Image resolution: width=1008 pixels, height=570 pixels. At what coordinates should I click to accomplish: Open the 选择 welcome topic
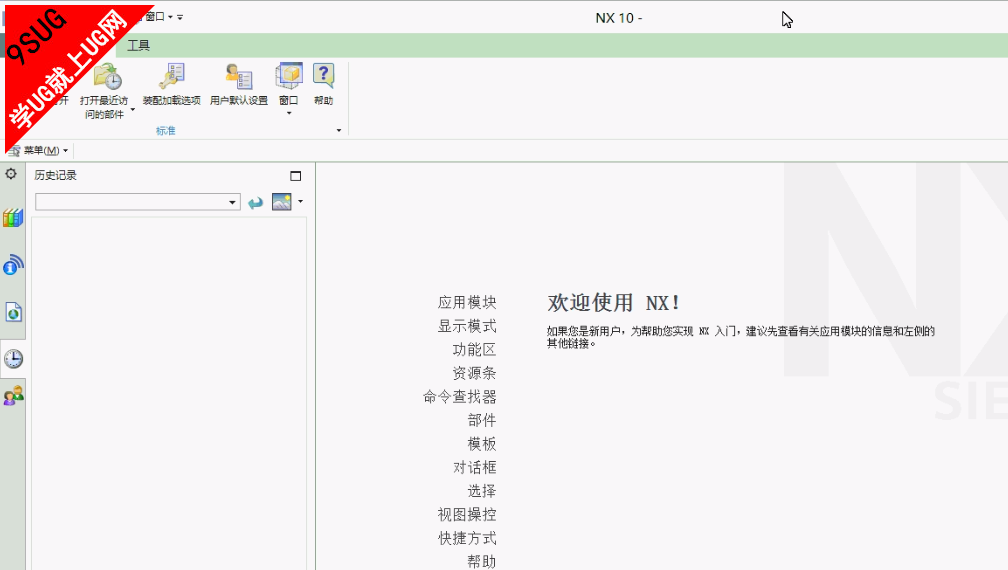pos(482,491)
